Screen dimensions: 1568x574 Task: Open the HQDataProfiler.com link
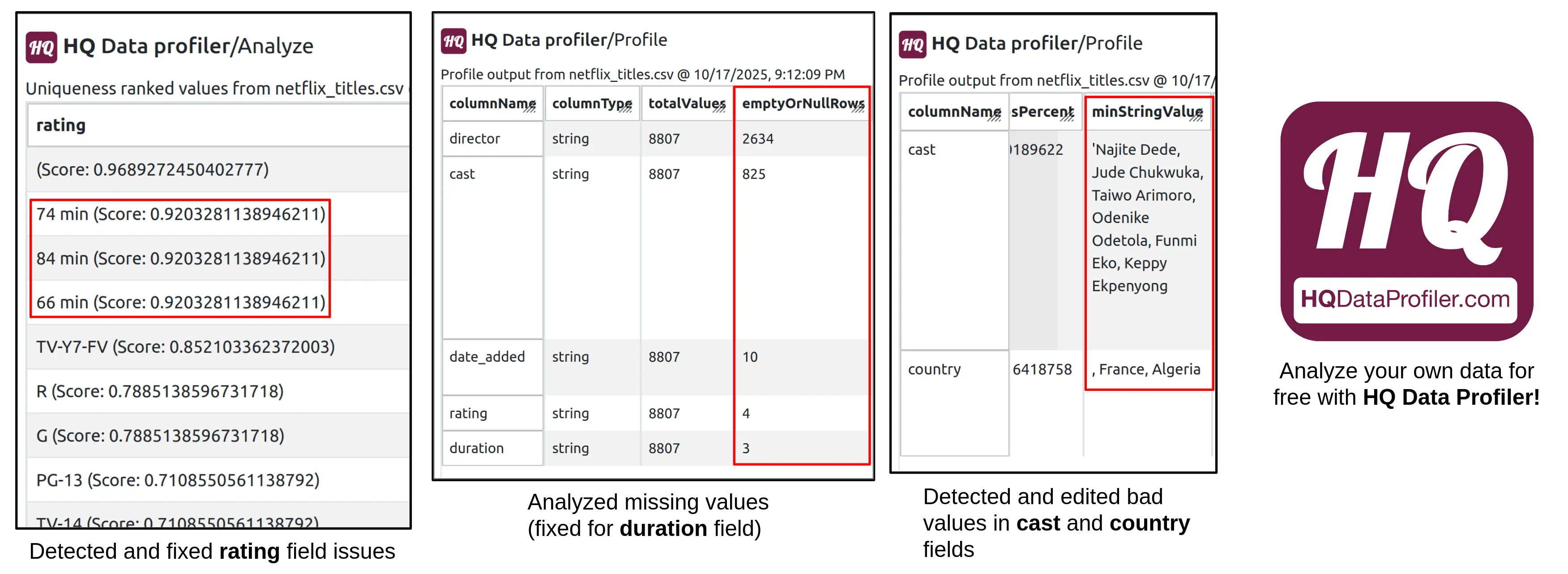click(x=1407, y=299)
